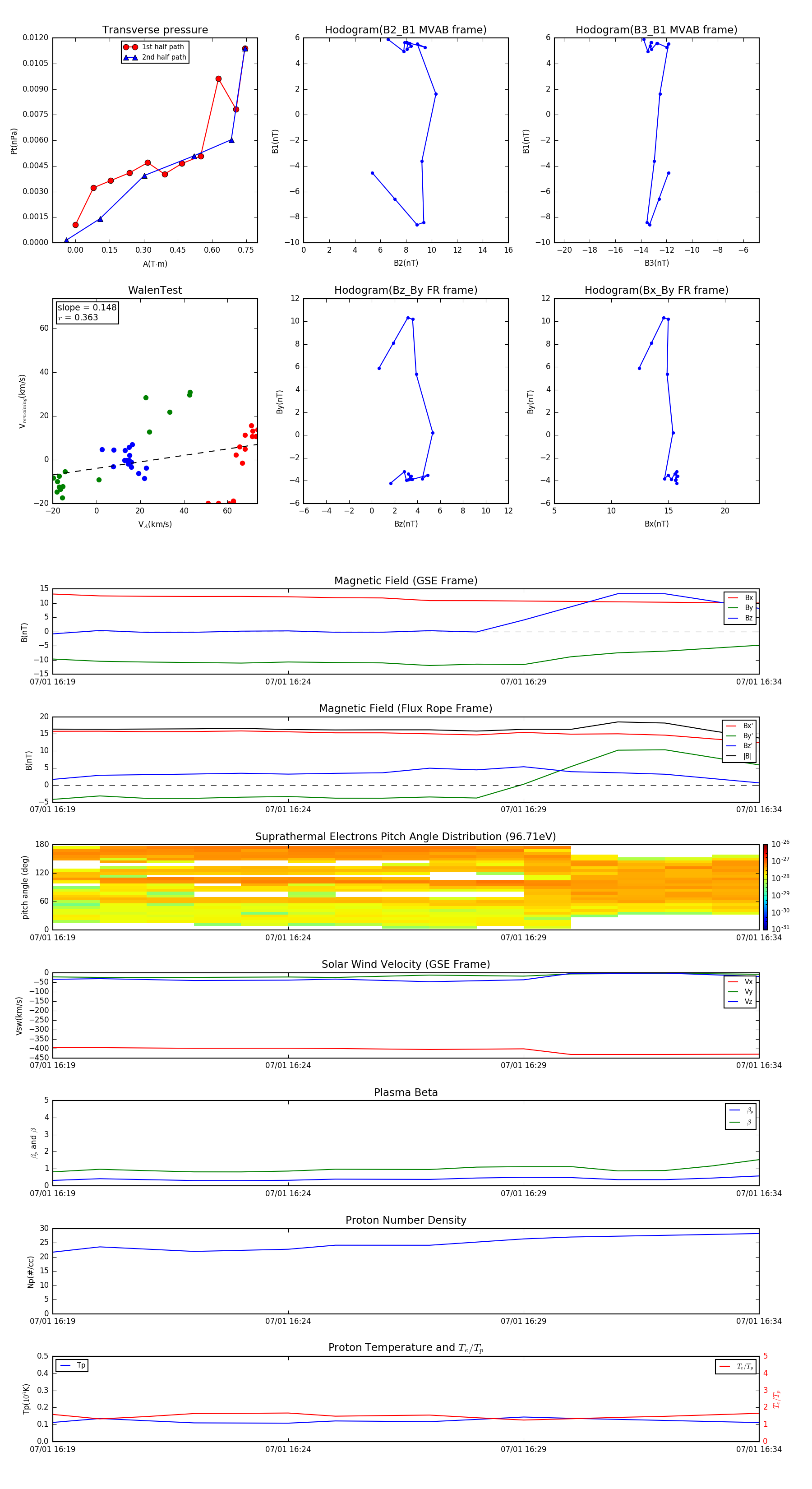Select the '1st half path' legend entry
This screenshot has width=812, height=1489.
tap(155, 47)
